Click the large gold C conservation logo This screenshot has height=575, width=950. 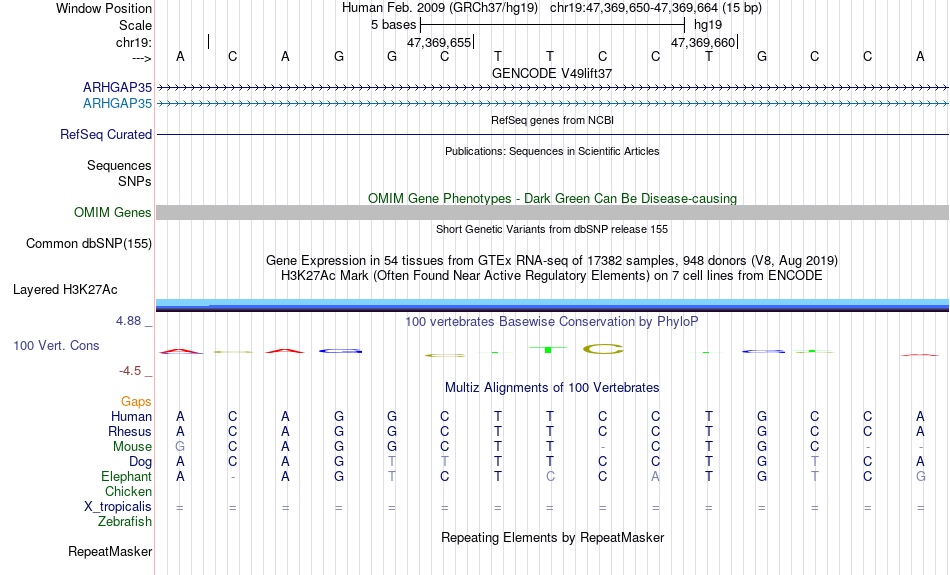603,349
